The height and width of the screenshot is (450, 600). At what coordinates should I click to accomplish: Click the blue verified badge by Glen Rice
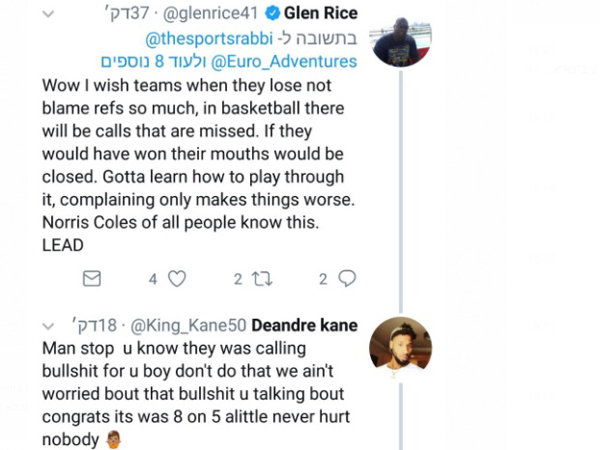272,15
